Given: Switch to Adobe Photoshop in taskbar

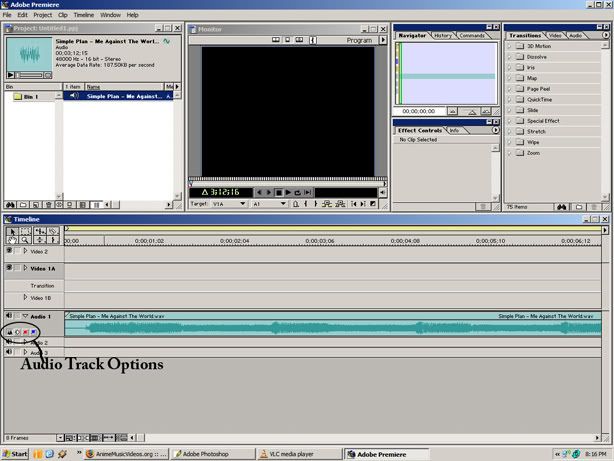Looking at the screenshot, I should (213, 454).
